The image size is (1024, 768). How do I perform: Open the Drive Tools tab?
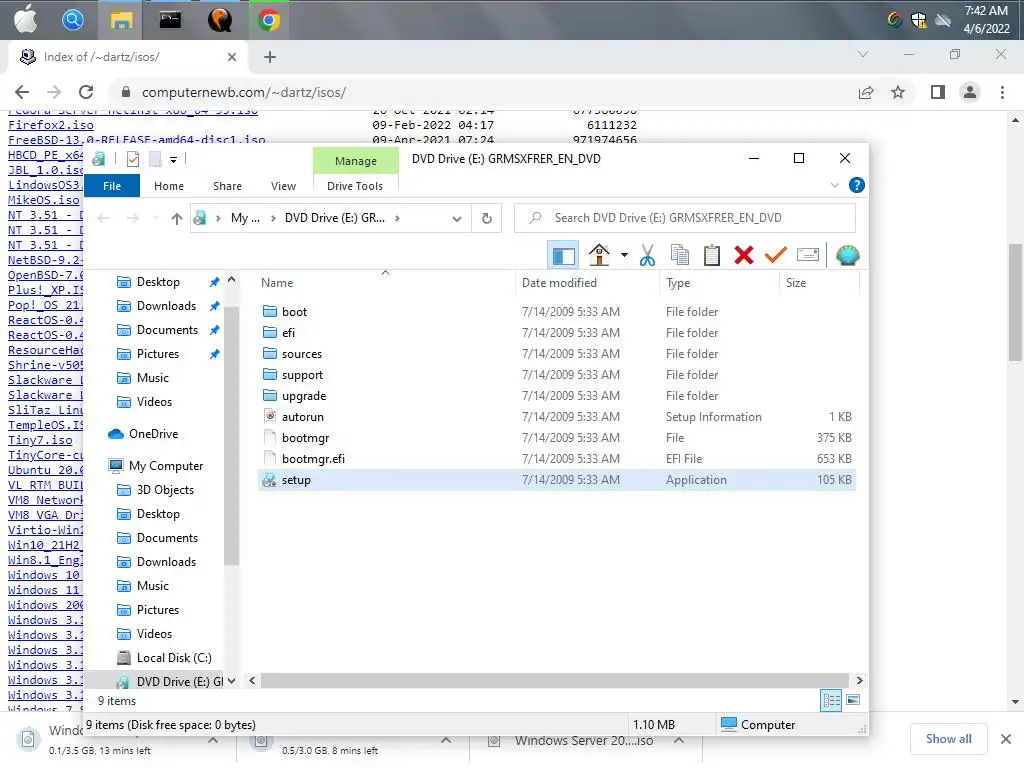click(355, 186)
